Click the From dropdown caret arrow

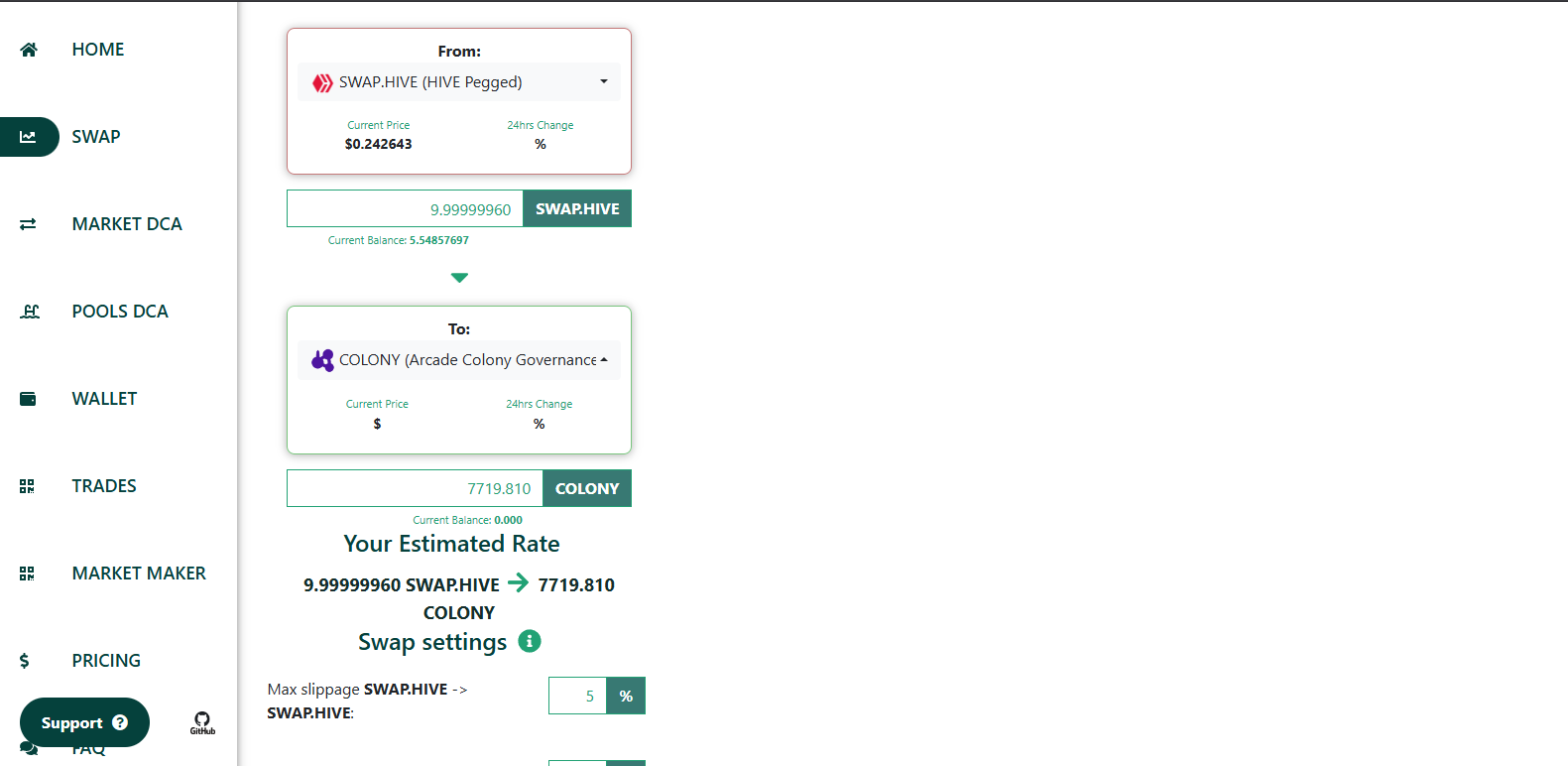coord(604,81)
